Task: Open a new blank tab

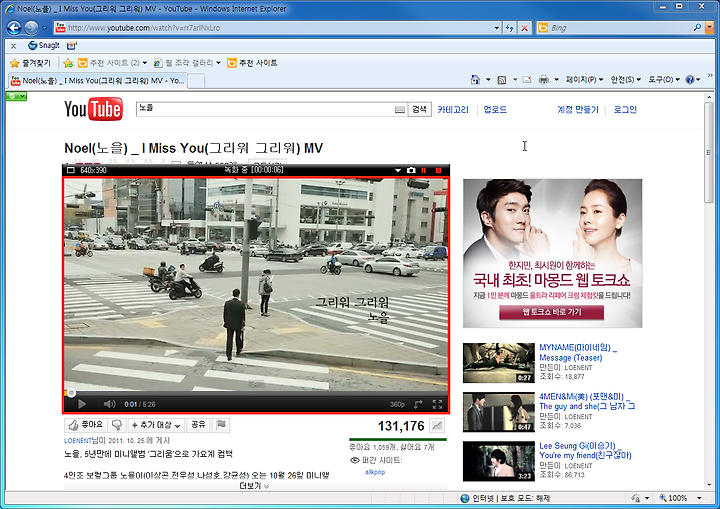Action: (x=197, y=81)
